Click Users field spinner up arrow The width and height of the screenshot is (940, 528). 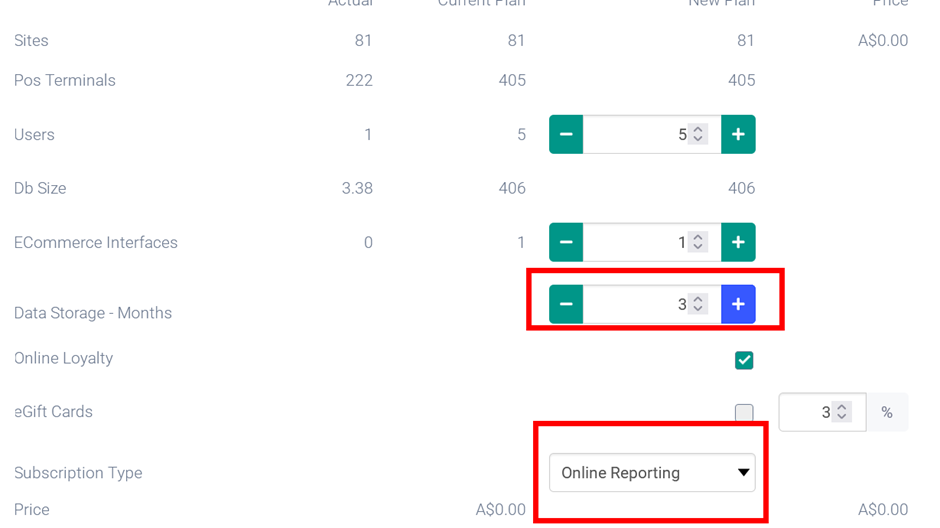[698, 129]
